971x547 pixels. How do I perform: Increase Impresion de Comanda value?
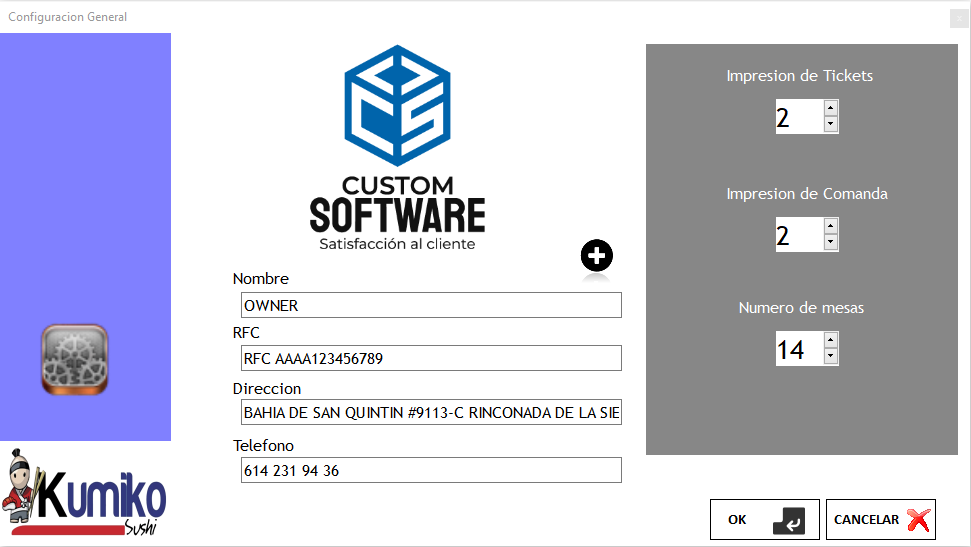click(x=830, y=226)
